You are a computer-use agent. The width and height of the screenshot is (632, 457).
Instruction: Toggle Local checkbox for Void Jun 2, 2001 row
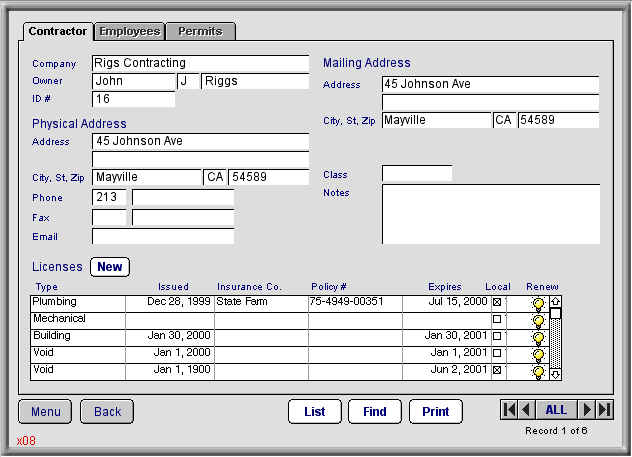(x=497, y=370)
